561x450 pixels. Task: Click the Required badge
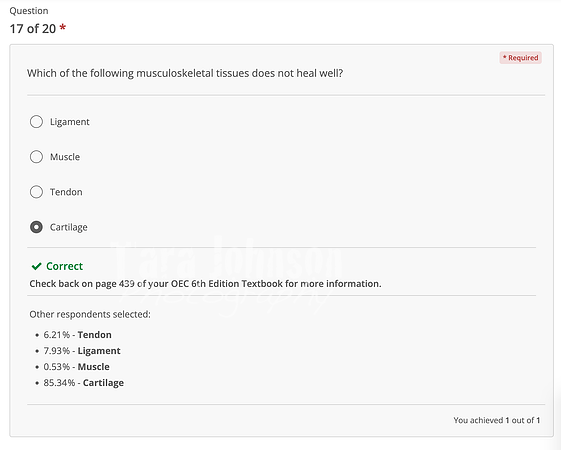pos(521,58)
